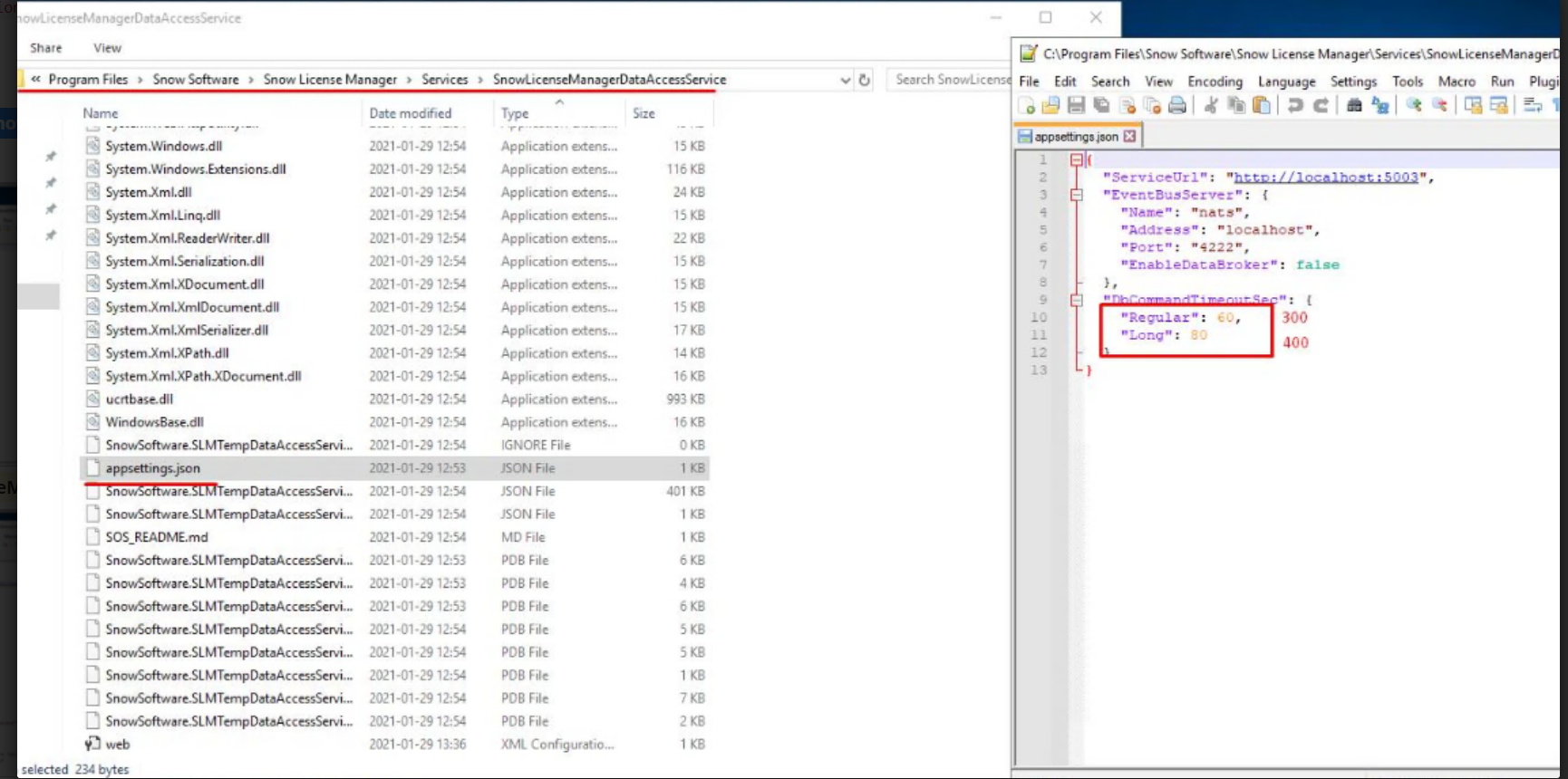Open the Settings menu
The width and height of the screenshot is (1568, 779).
click(1353, 82)
